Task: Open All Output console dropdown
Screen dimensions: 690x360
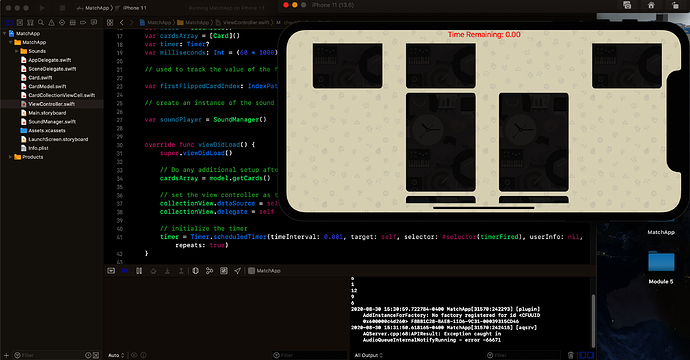Action: point(369,355)
